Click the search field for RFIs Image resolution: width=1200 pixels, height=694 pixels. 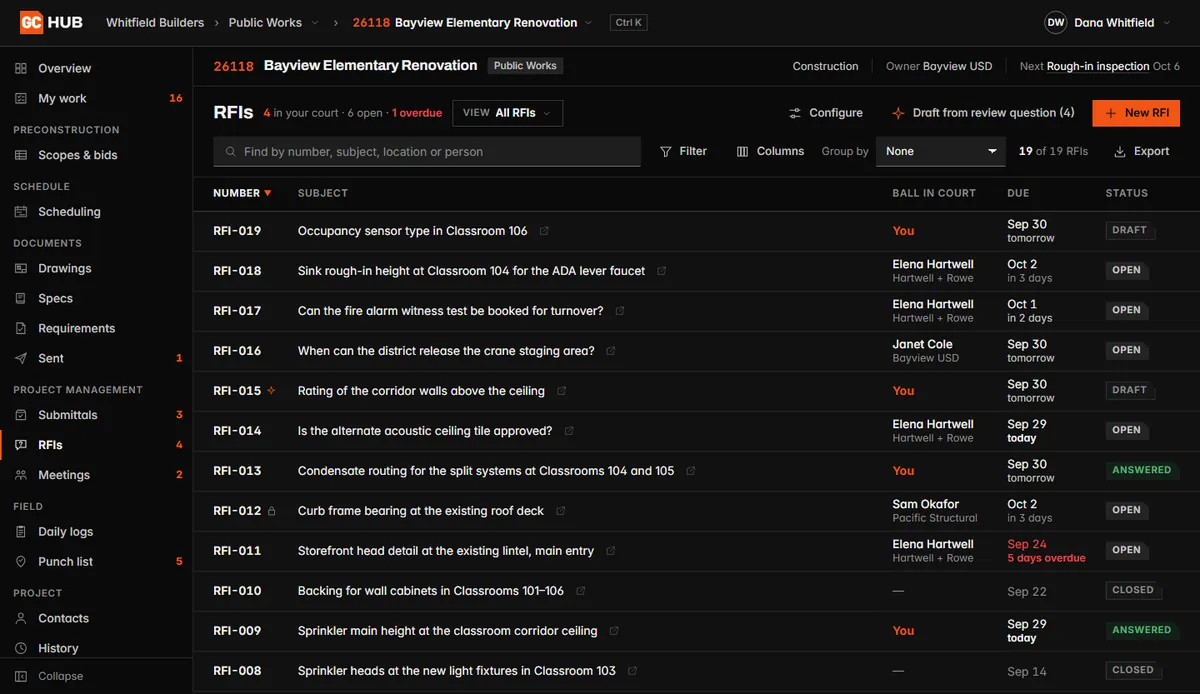click(427, 152)
